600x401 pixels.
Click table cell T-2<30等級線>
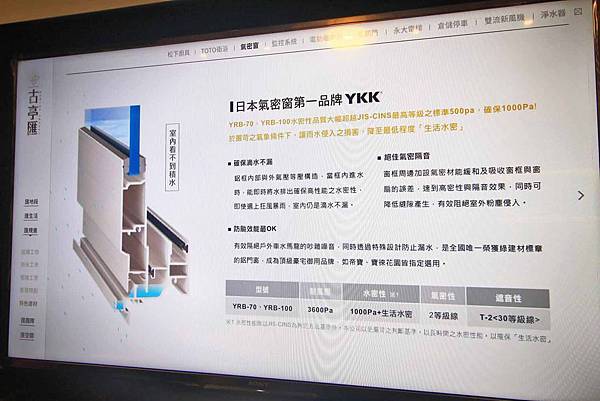(x=509, y=318)
